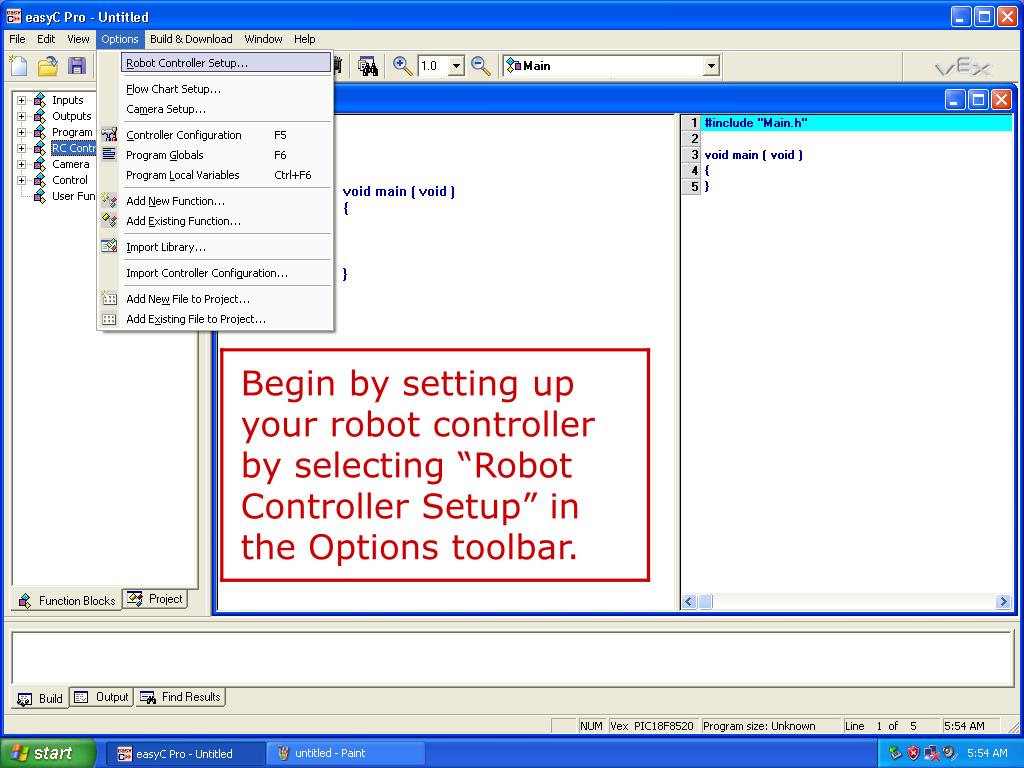Close the open Options menu
Viewport: 1024px width, 768px height.
tap(120, 39)
